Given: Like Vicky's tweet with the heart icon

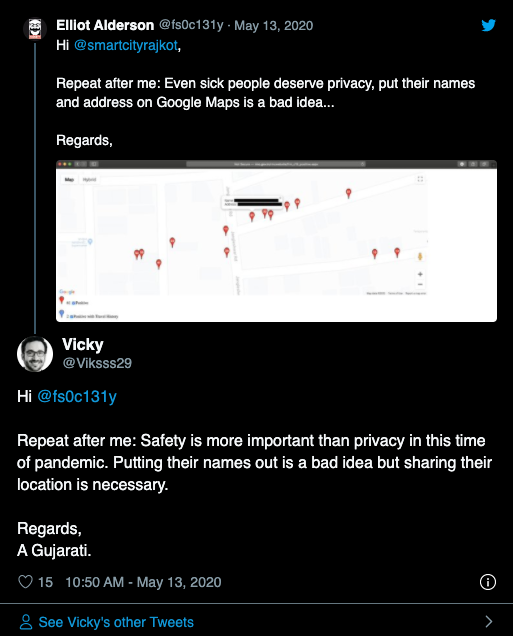Looking at the screenshot, I should pos(26,582).
